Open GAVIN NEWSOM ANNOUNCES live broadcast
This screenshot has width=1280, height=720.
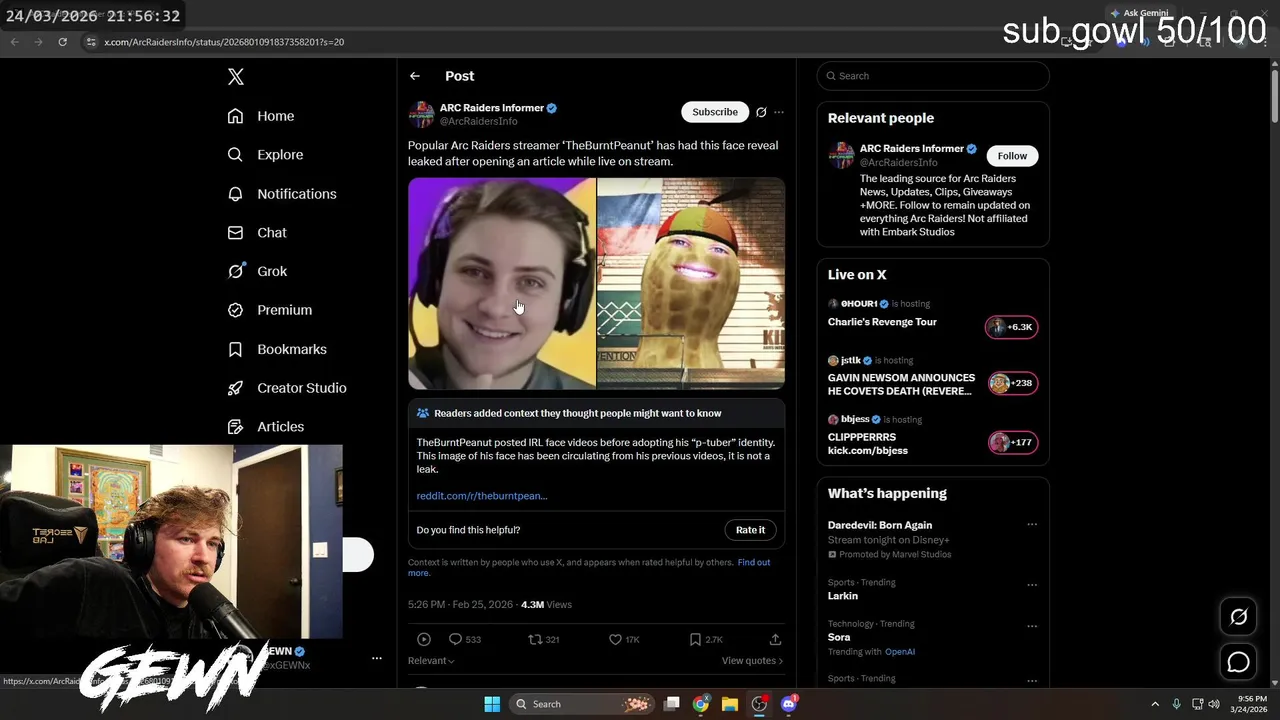click(901, 384)
